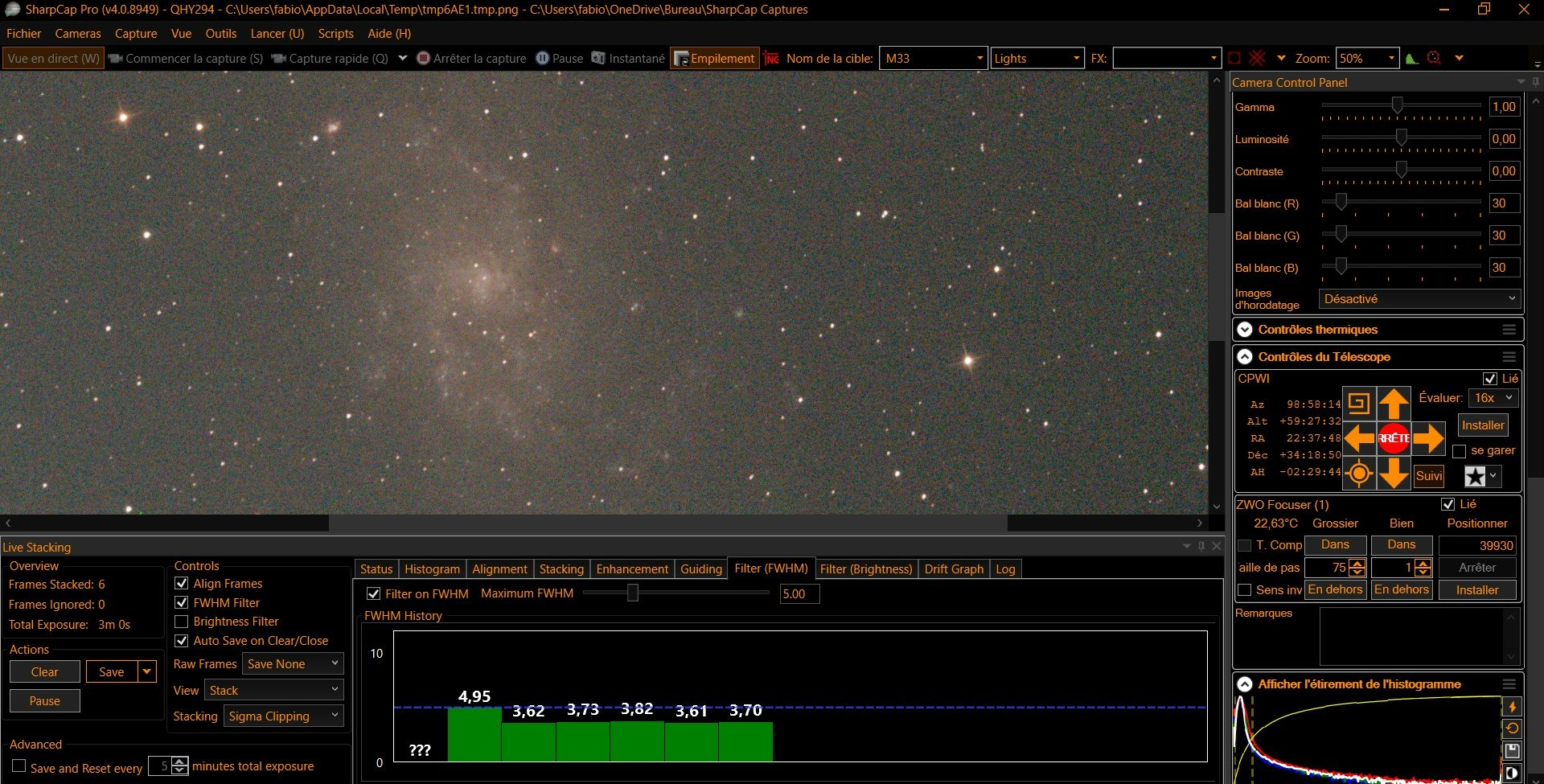Click the Remarques notes text box
The width and height of the screenshot is (1544, 784).
(x=1419, y=636)
